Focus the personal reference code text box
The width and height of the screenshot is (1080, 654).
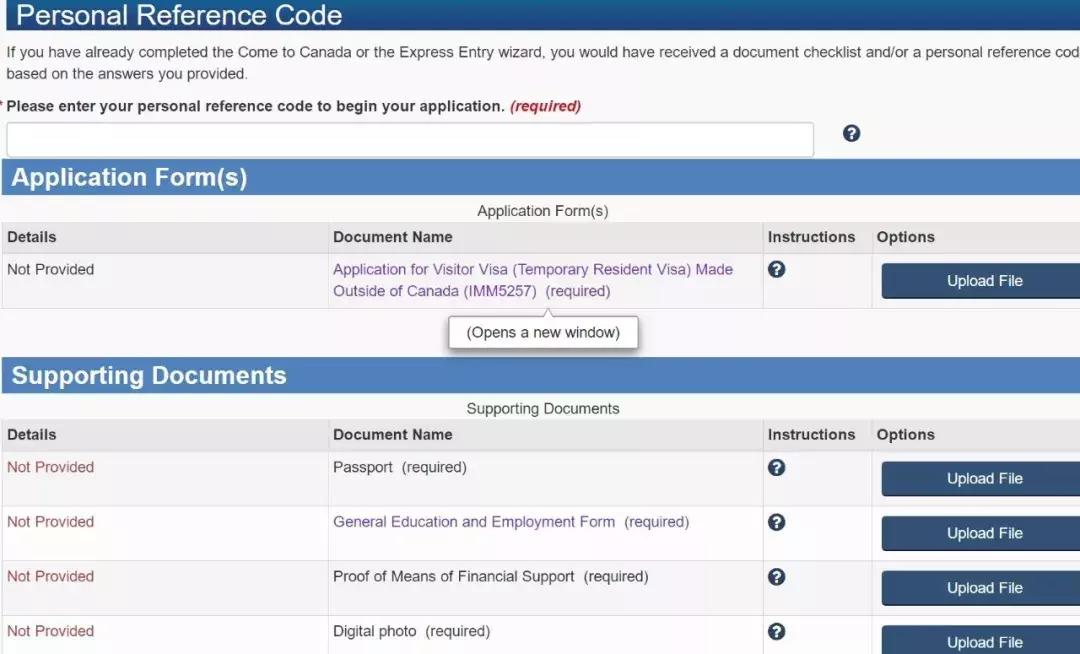coord(410,140)
